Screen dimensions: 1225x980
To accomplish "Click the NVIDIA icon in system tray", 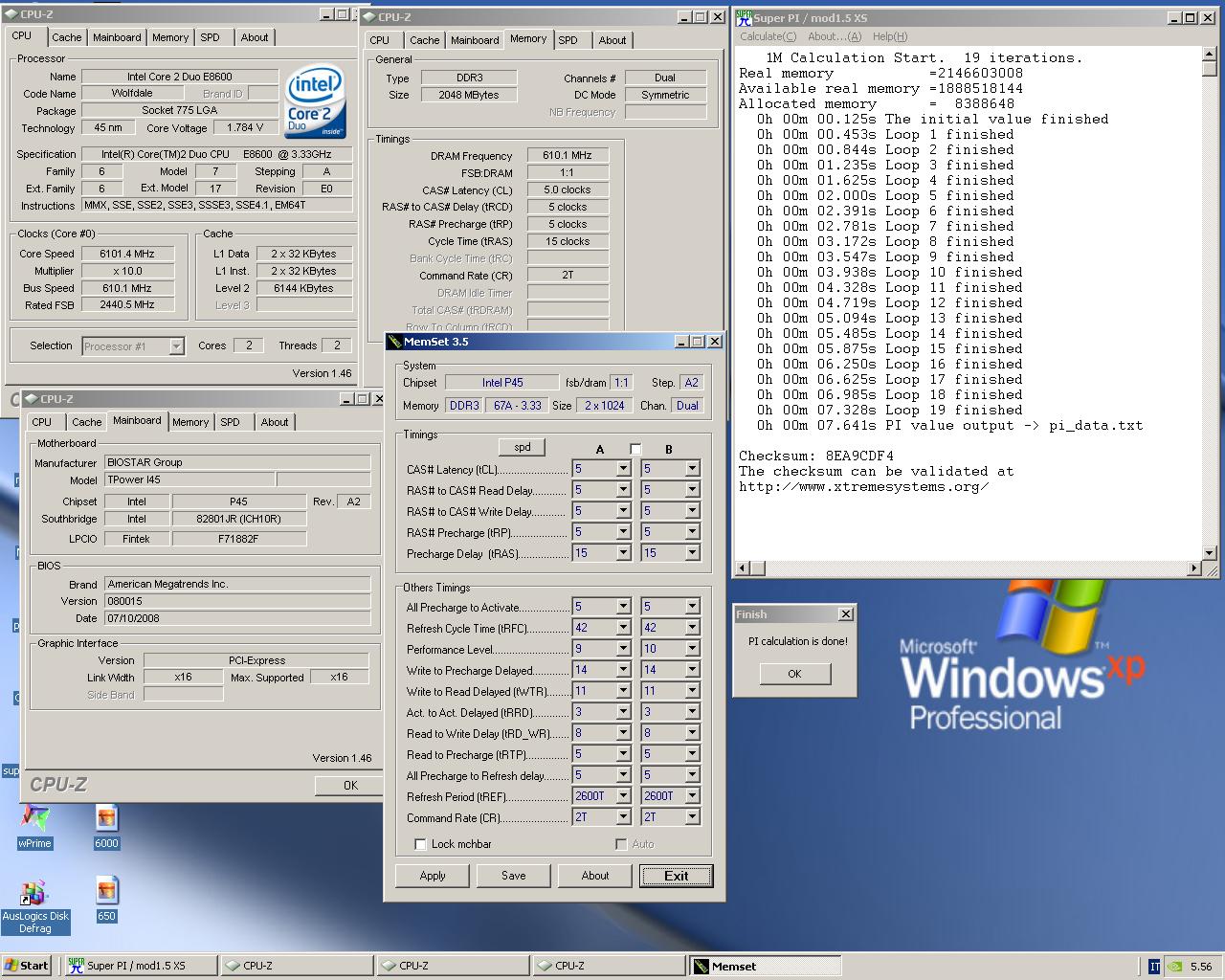I will [1176, 967].
